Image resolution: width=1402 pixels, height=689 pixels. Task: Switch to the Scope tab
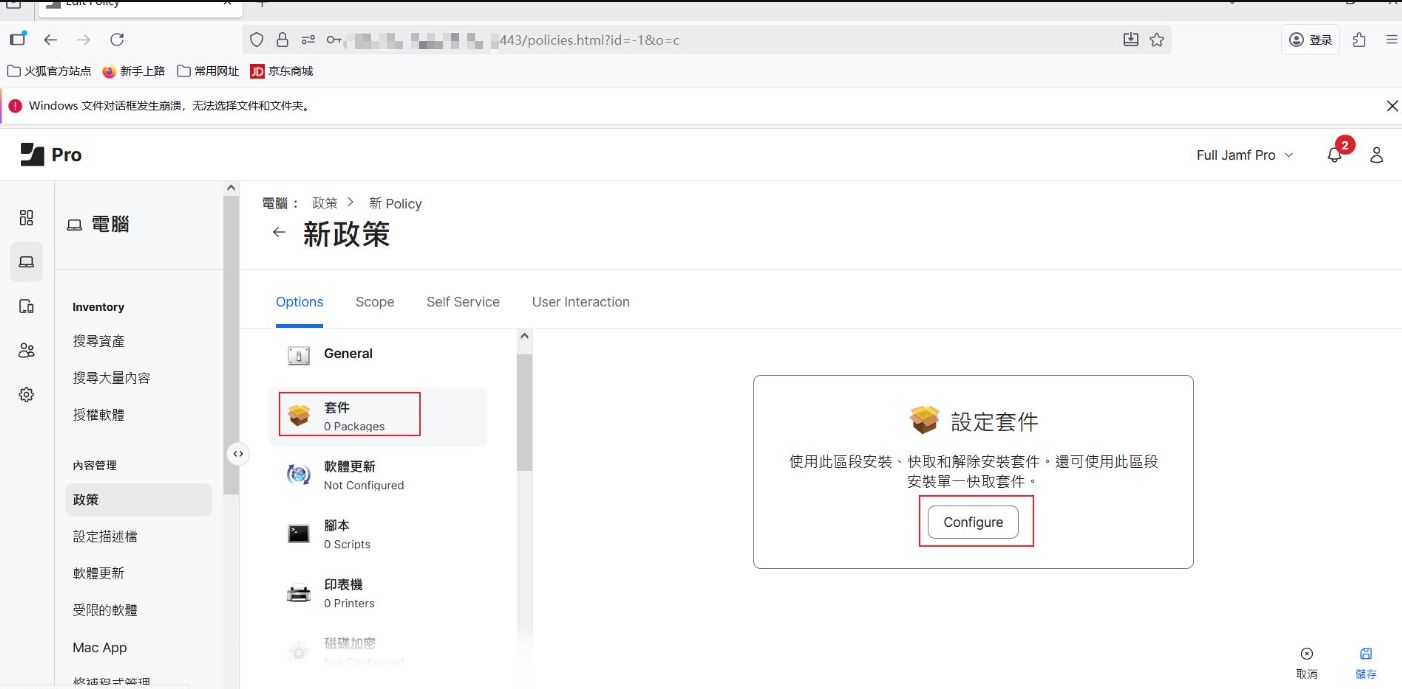[x=375, y=302]
